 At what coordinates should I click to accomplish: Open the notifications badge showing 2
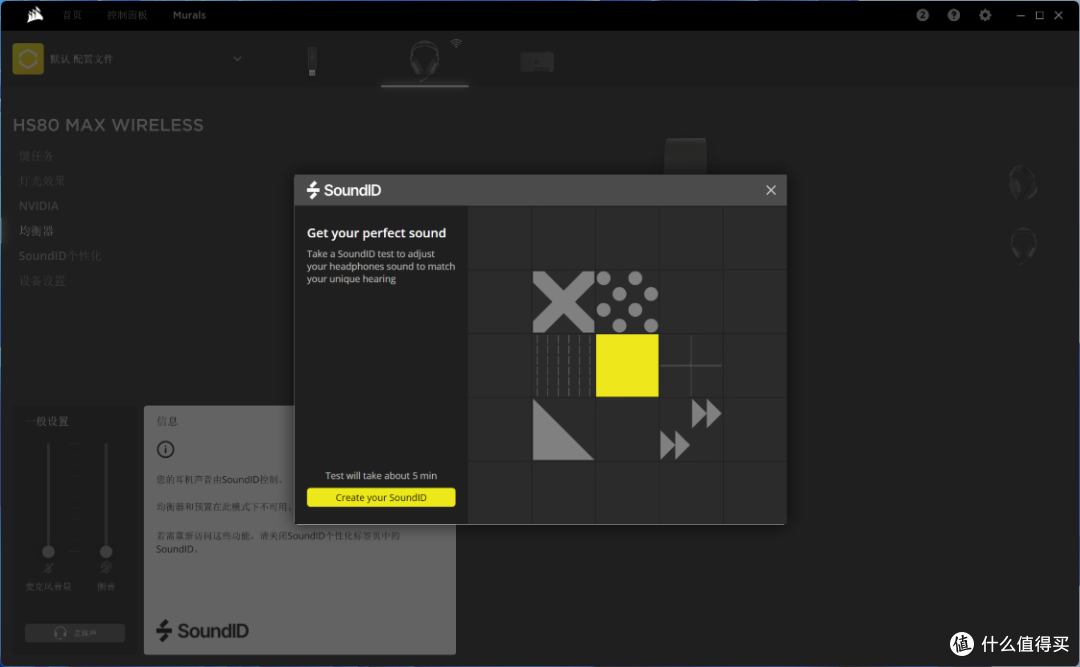tap(922, 15)
